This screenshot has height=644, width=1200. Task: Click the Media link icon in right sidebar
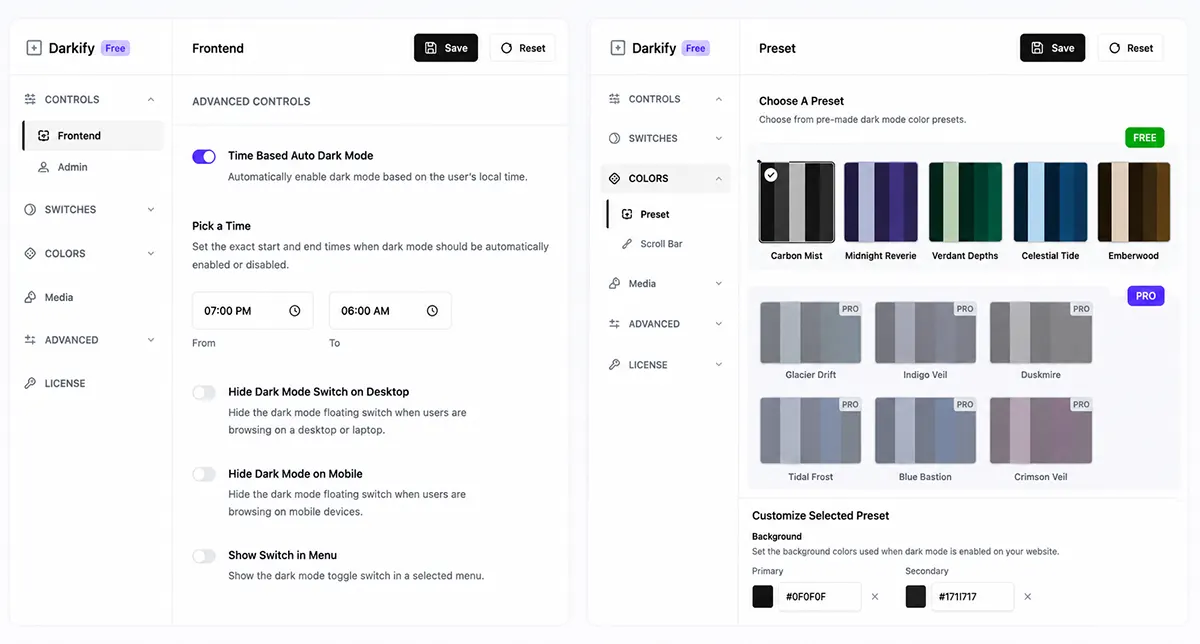614,284
